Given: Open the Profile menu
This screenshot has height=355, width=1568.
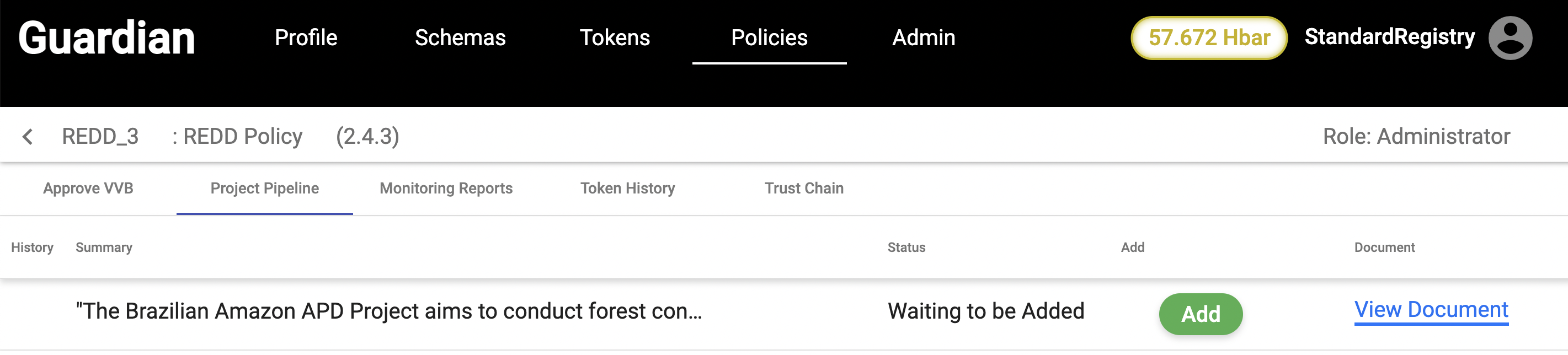Looking at the screenshot, I should click(306, 37).
